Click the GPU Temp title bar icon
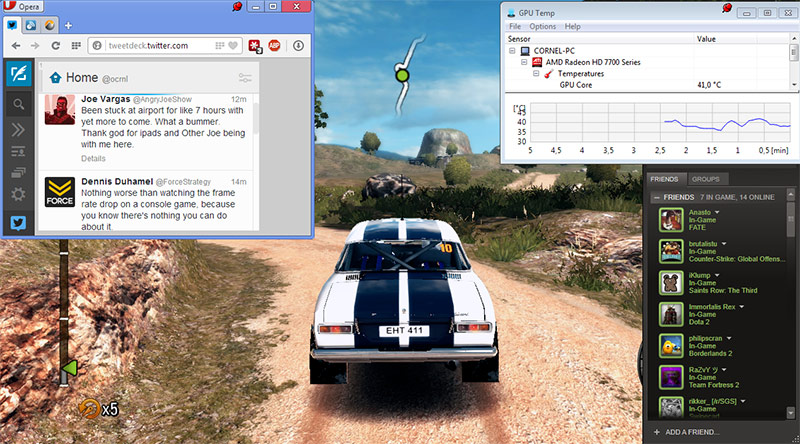Viewport: 800px width, 444px height. coord(511,13)
